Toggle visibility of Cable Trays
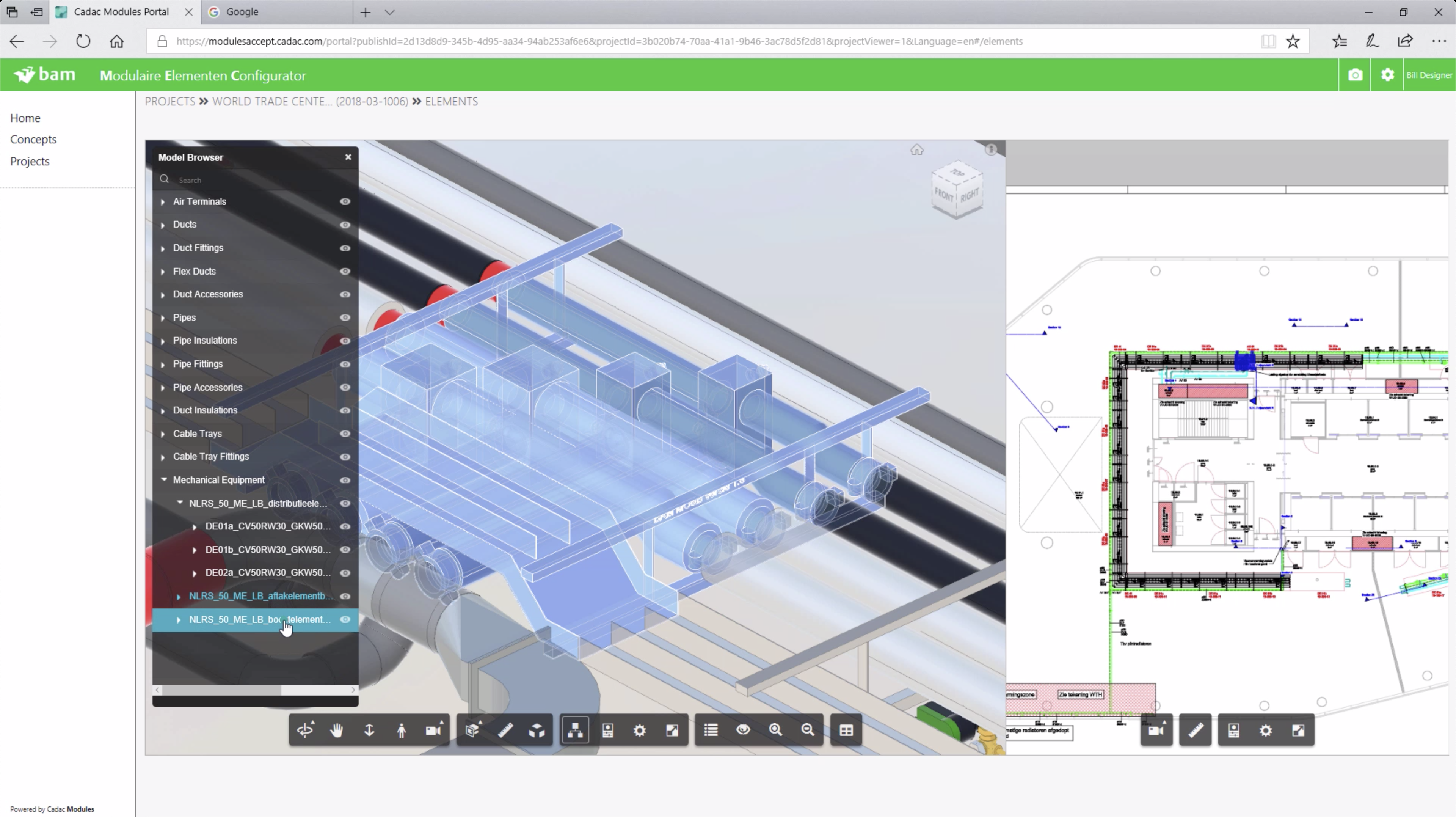This screenshot has height=817, width=1456. (345, 433)
